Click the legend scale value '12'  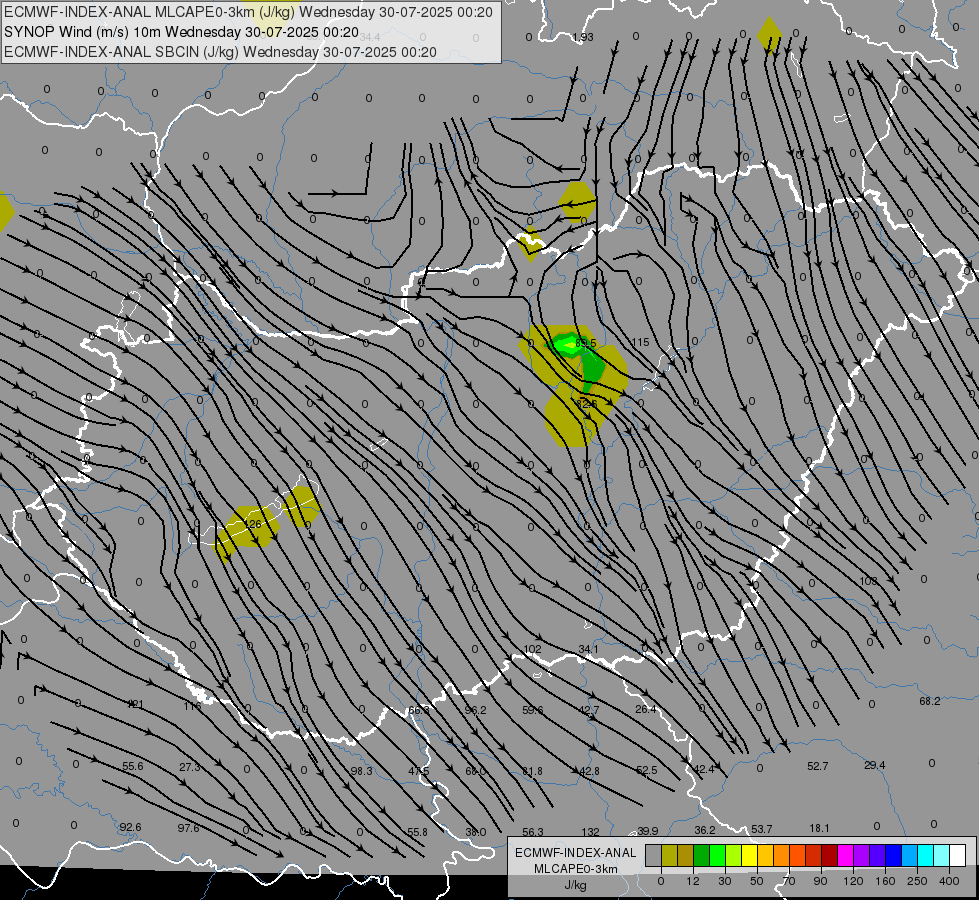point(692,881)
